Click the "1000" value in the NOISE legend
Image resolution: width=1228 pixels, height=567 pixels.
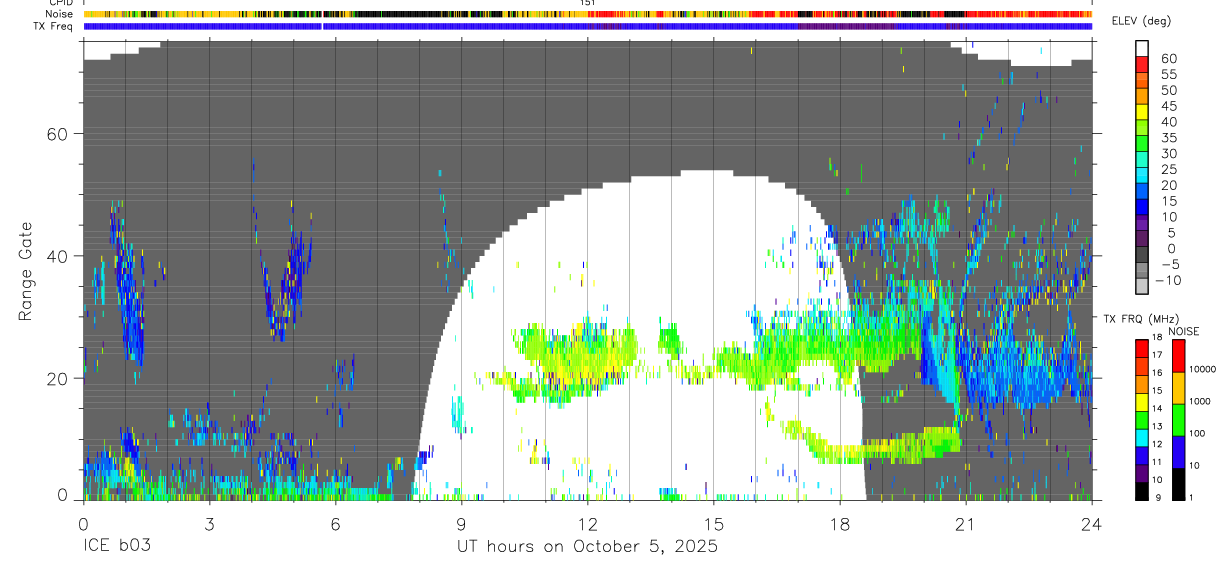click(1200, 402)
